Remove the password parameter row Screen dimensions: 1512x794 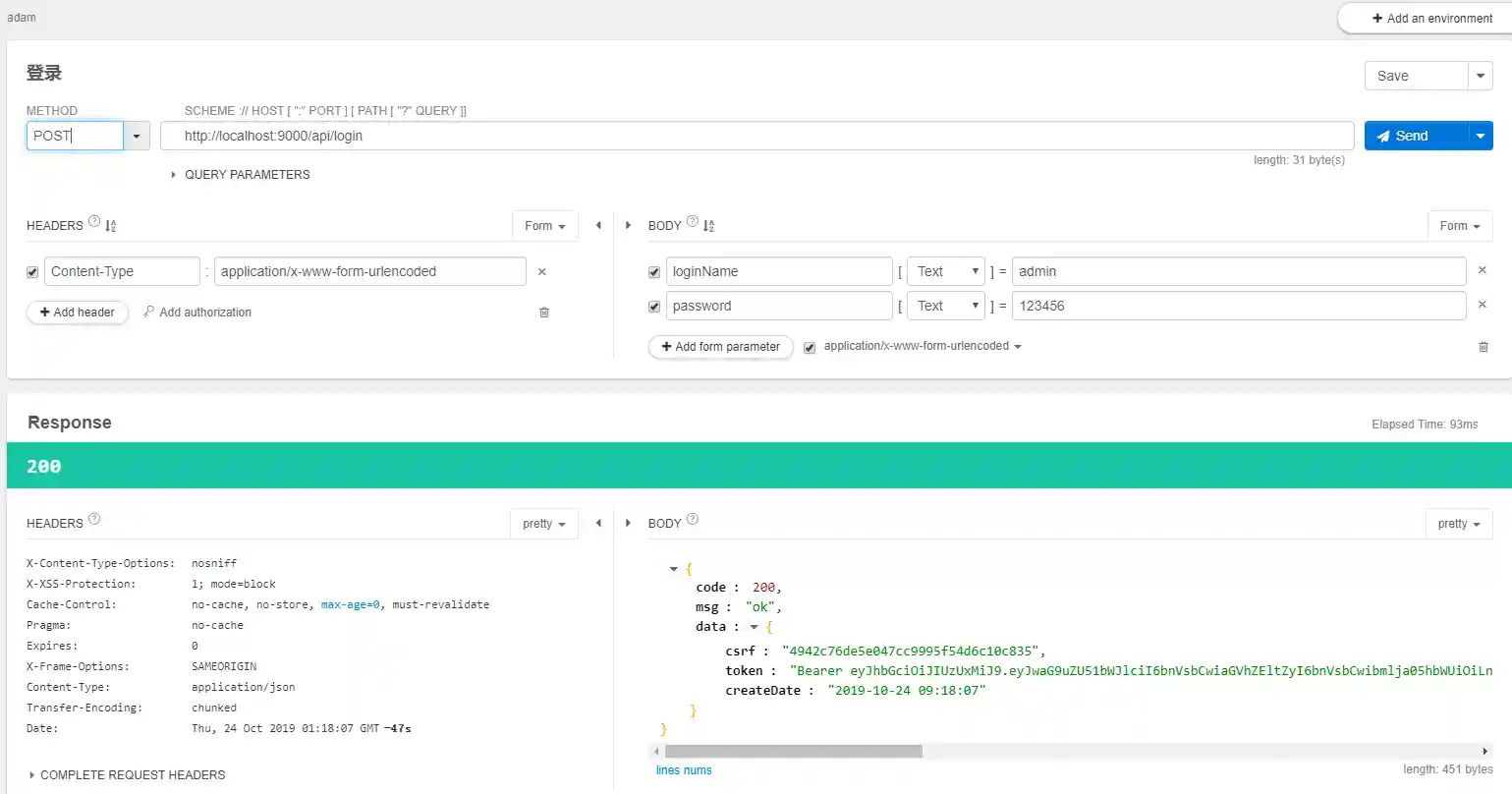point(1483,305)
